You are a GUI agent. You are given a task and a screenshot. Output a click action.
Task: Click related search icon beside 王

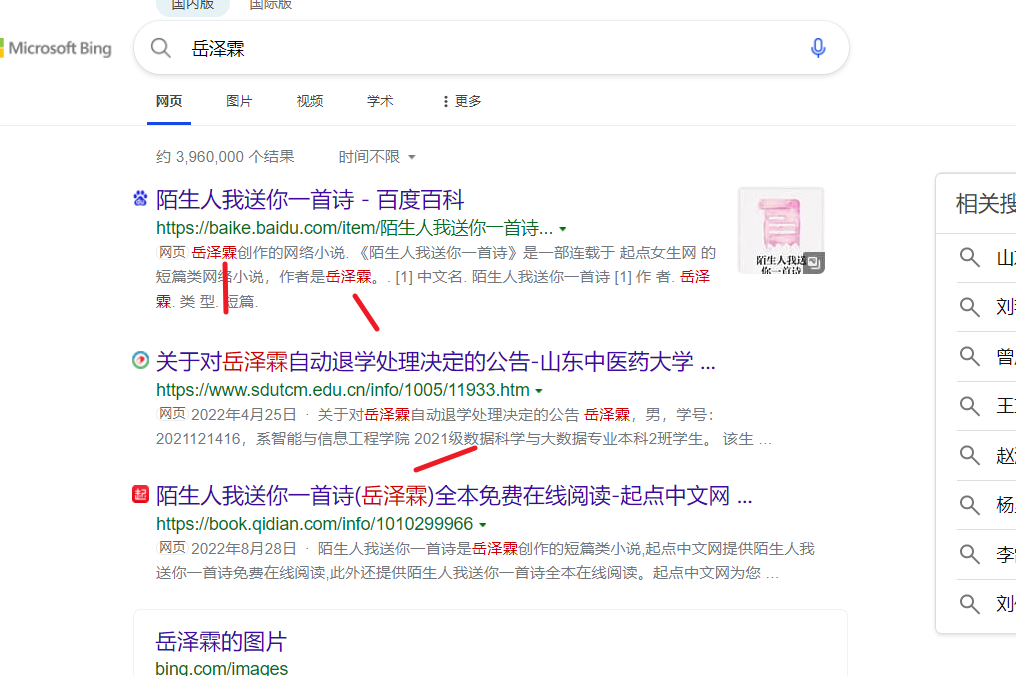click(969, 406)
